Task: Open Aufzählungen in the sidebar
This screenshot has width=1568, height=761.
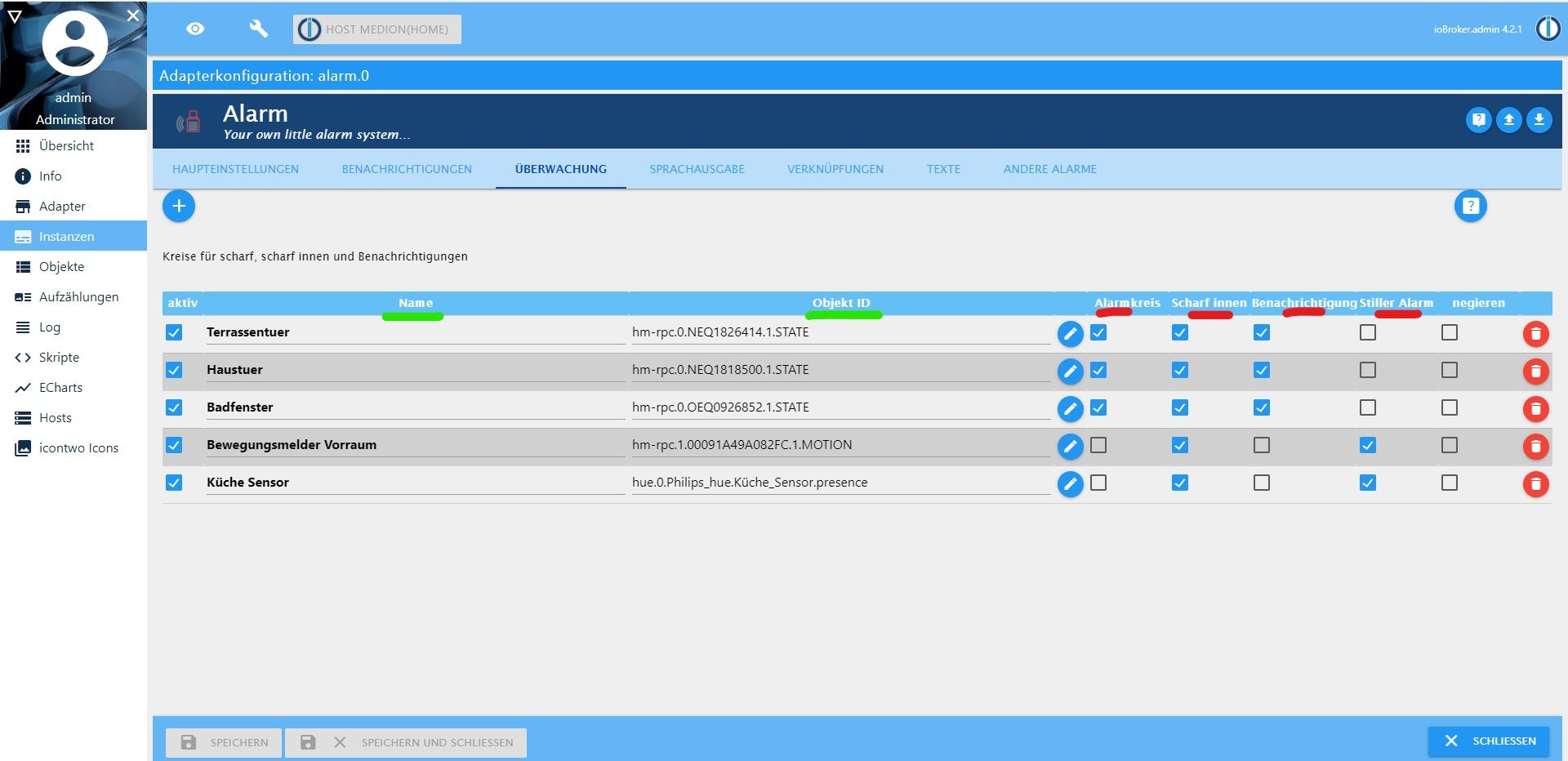Action: (x=73, y=296)
